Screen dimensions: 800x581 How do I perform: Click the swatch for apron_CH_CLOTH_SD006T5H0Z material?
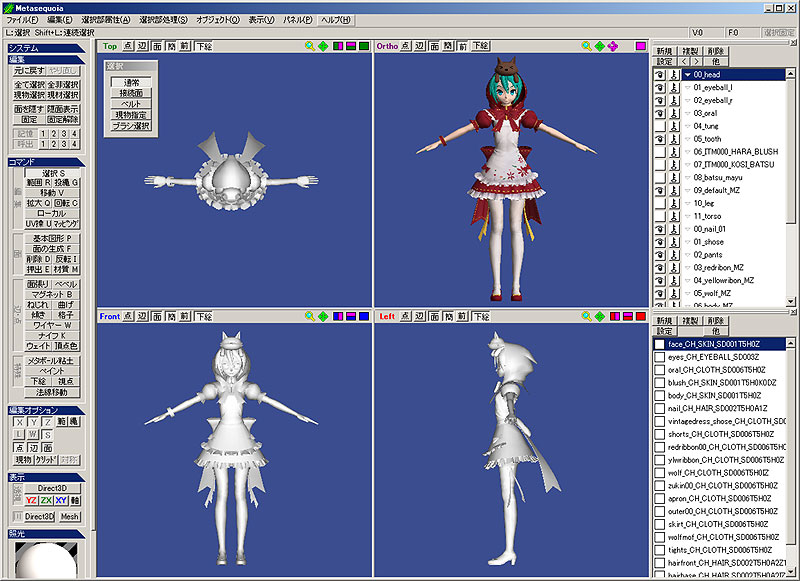[x=660, y=498]
